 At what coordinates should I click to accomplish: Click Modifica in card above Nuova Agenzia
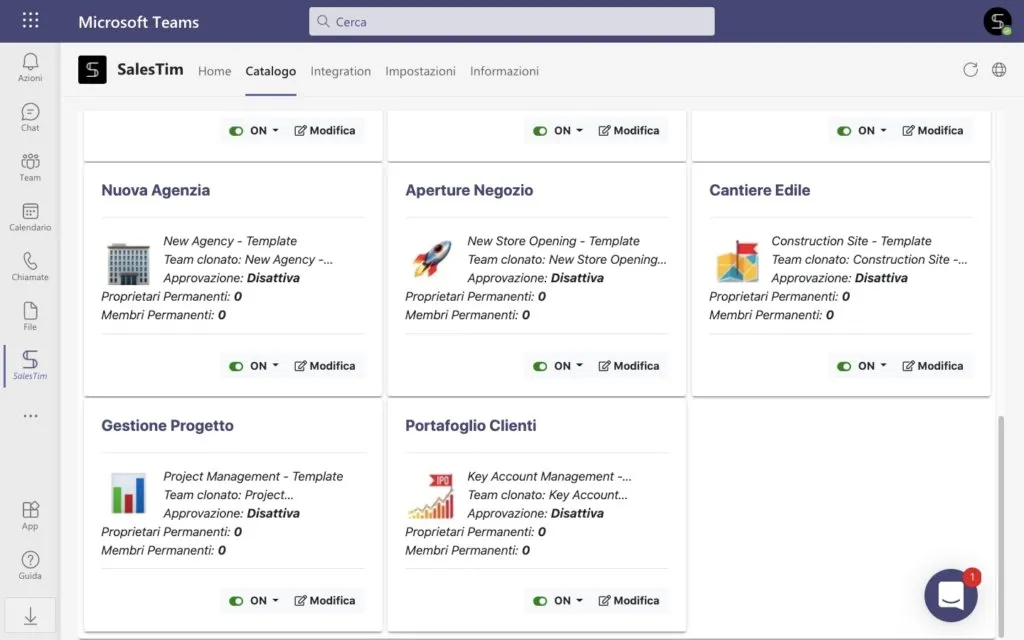325,131
